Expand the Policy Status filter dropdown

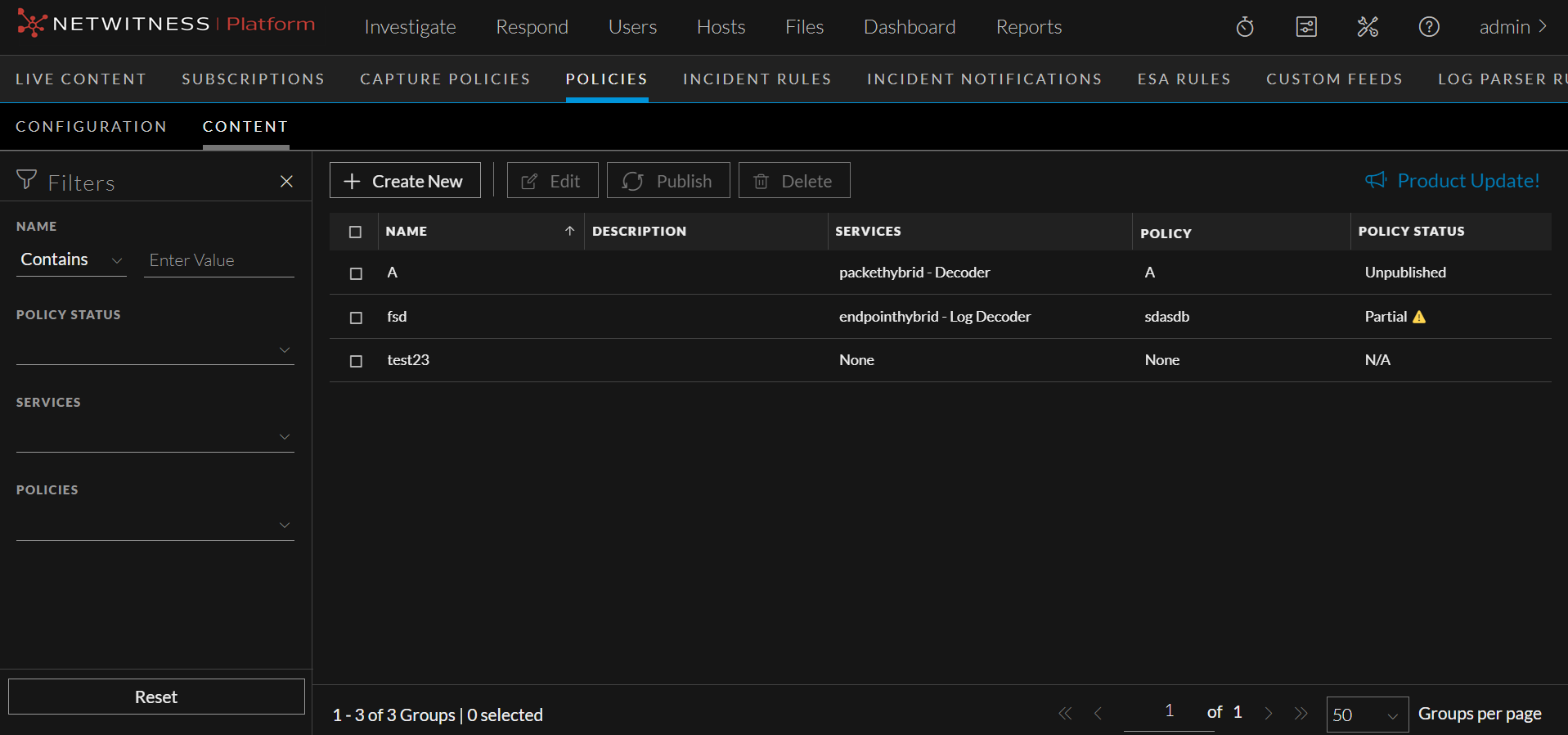[155, 350]
